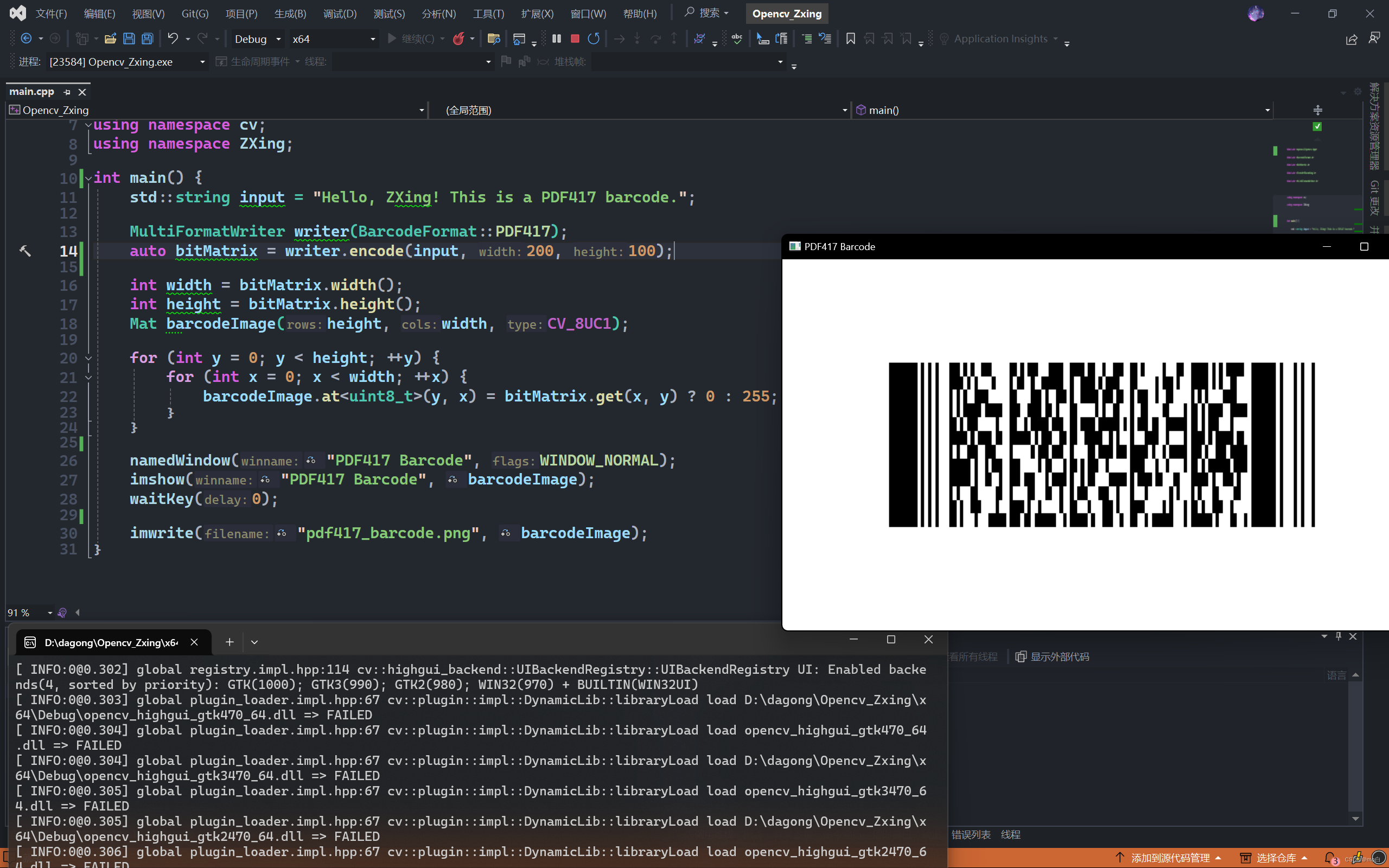Pause debugging with the Break All icon
This screenshot has height=868, width=1389.
[556, 39]
